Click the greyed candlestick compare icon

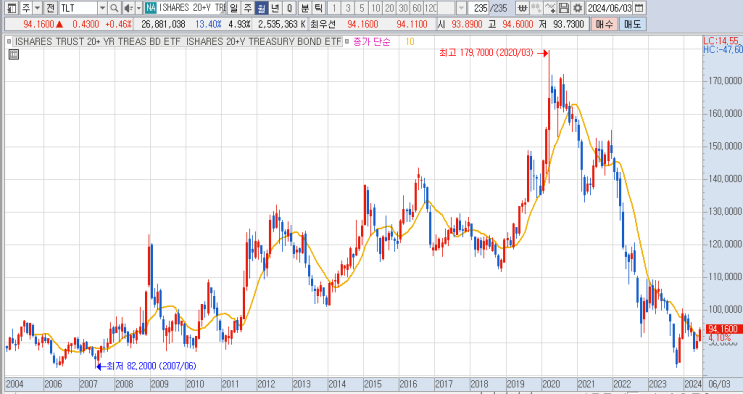[536, 8]
